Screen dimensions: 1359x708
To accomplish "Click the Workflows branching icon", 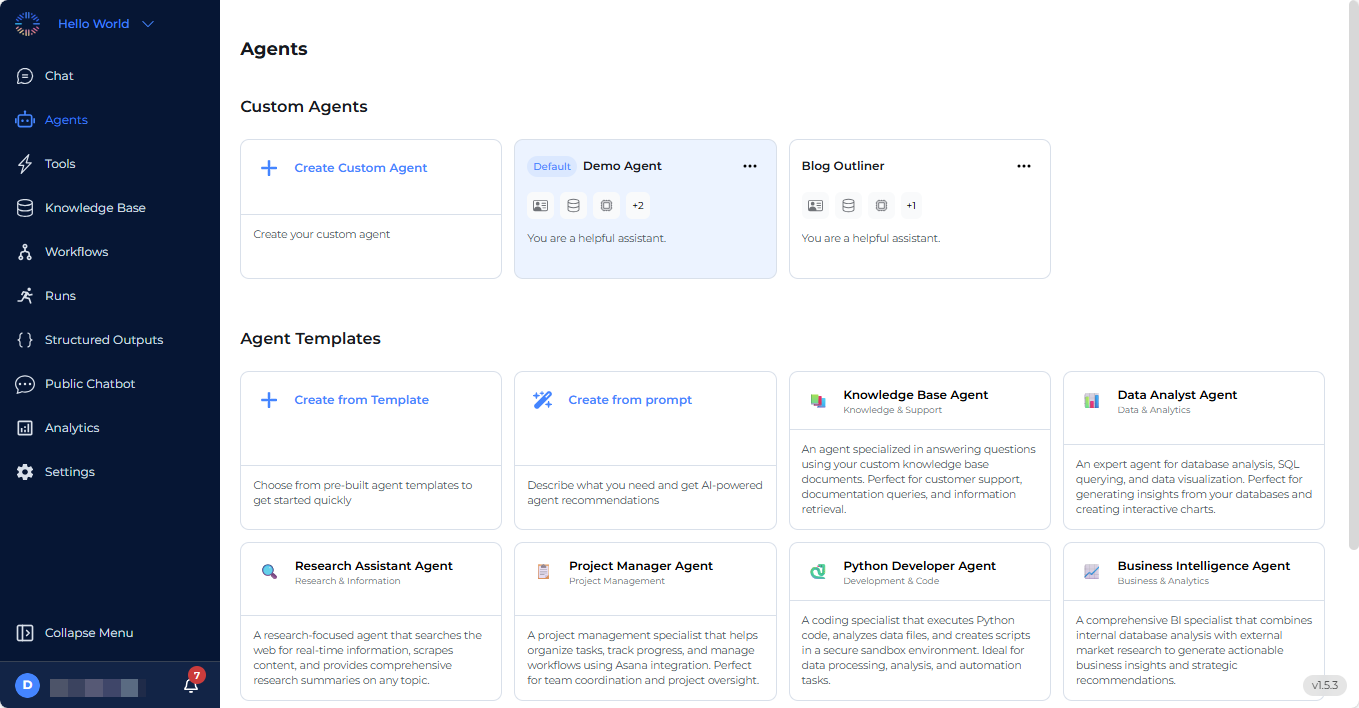I will tap(25, 252).
